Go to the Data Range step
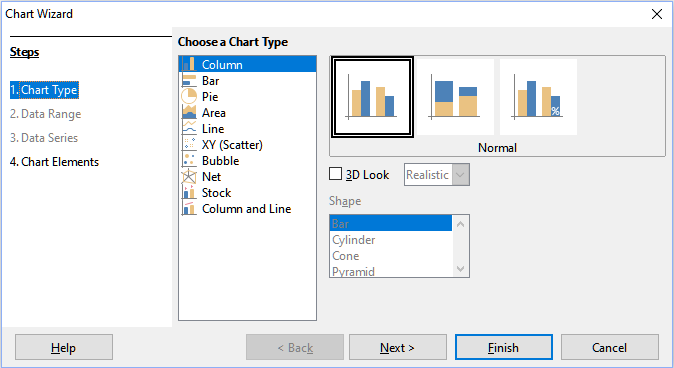This screenshot has height=368, width=674. (46, 114)
